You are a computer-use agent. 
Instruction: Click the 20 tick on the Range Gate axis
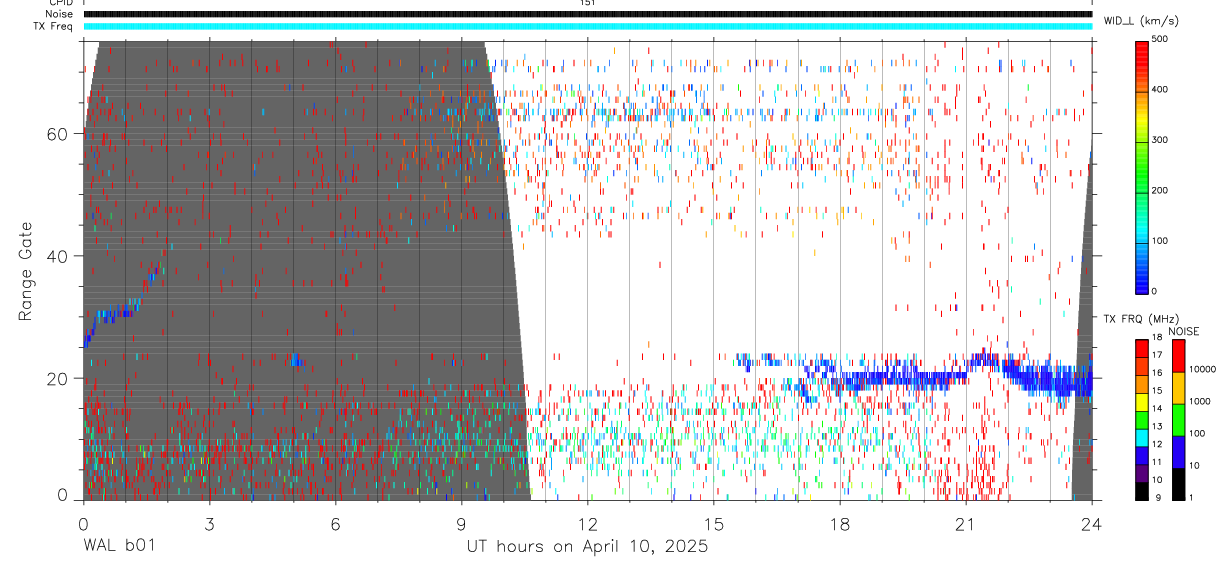(58, 378)
